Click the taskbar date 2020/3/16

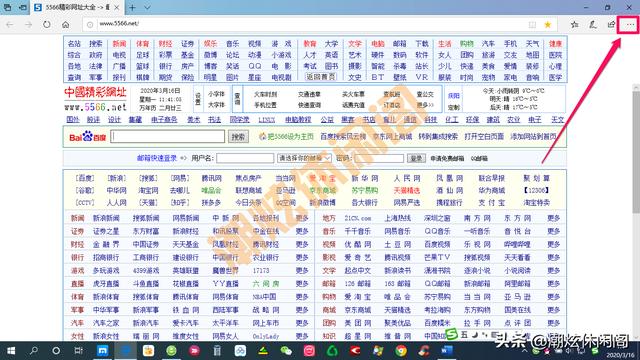coord(620,356)
